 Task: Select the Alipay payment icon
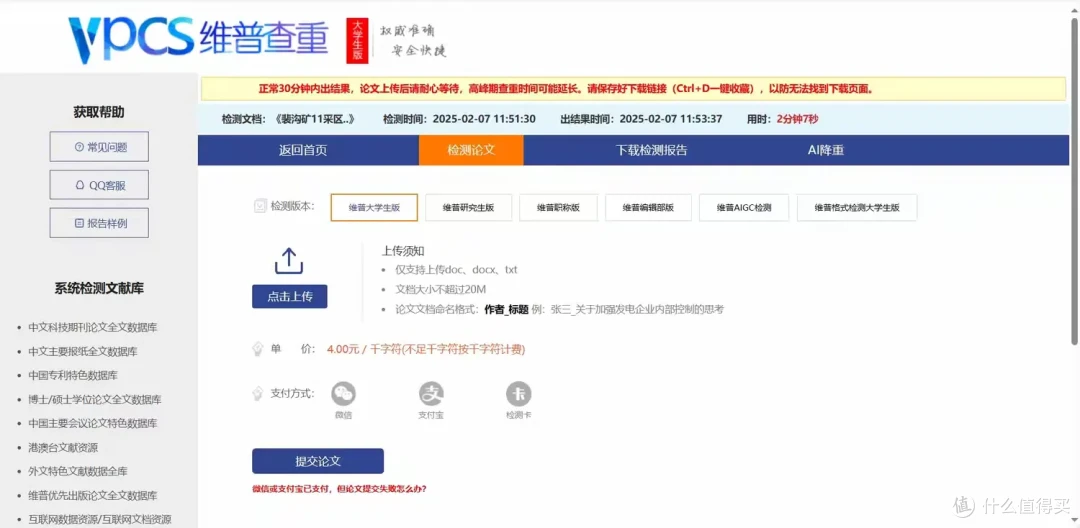[431, 394]
